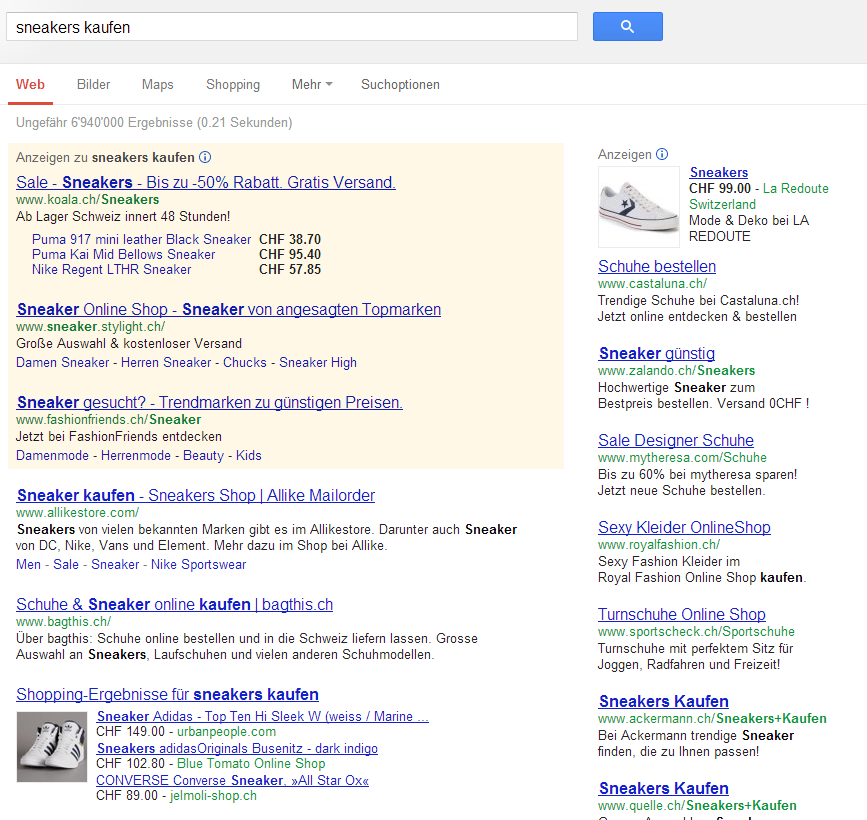This screenshot has width=867, height=820.
Task: Open Zalando 'Sneaker günstig' ad
Action: point(656,353)
